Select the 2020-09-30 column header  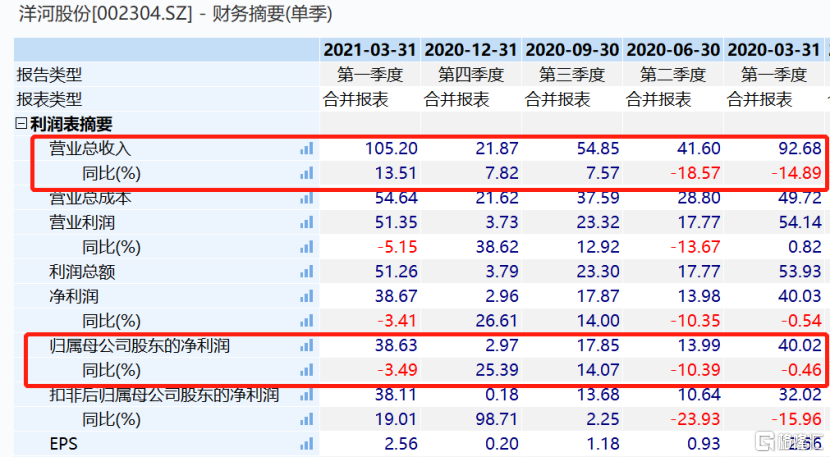(572, 50)
